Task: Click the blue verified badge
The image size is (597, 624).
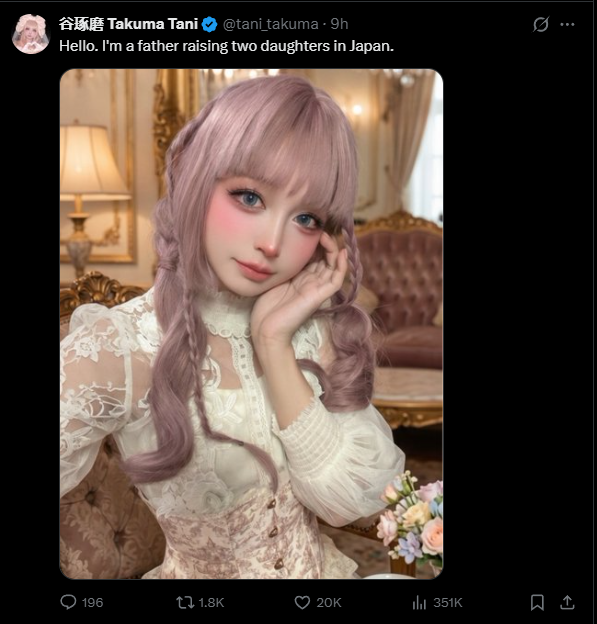Action: pos(209,24)
